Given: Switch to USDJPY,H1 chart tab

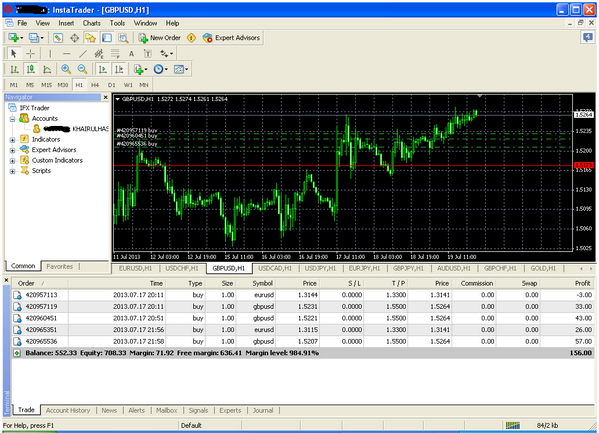Looking at the screenshot, I should [x=320, y=268].
